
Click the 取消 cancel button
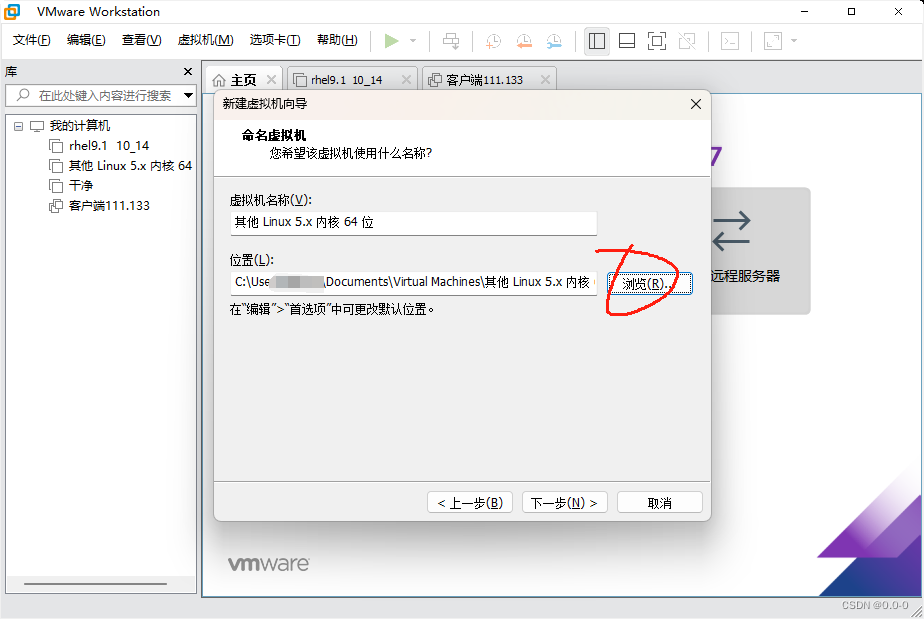659,503
